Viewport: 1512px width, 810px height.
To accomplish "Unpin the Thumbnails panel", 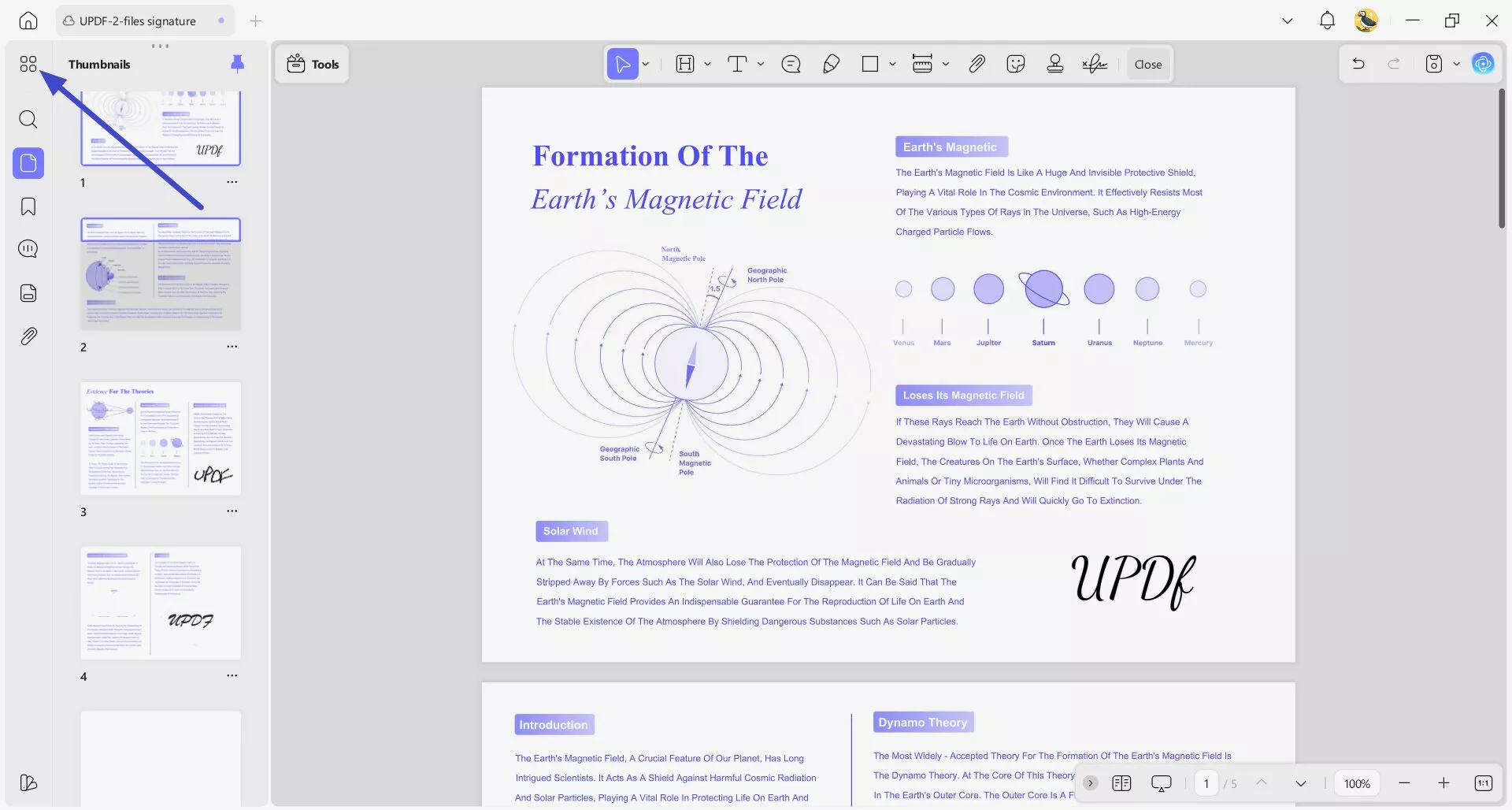I will point(238,63).
